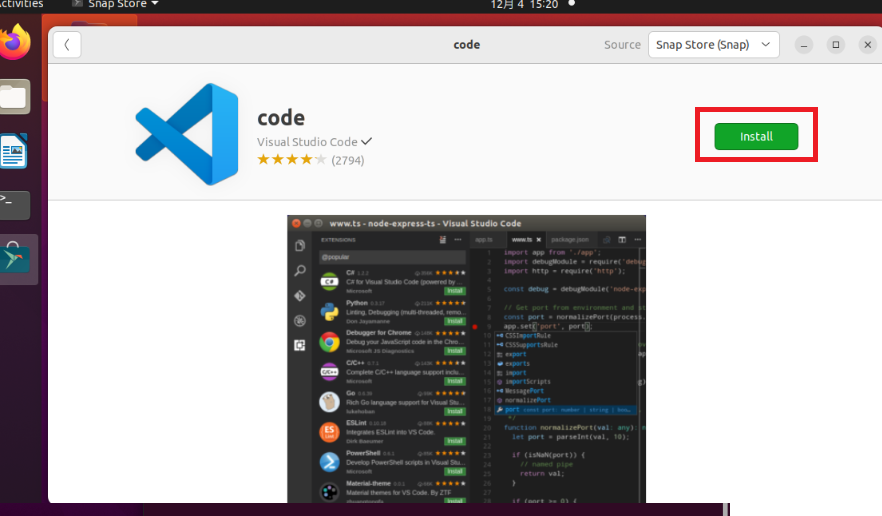Click the (2794) review count
This screenshot has width=882, height=516.
click(x=348, y=160)
